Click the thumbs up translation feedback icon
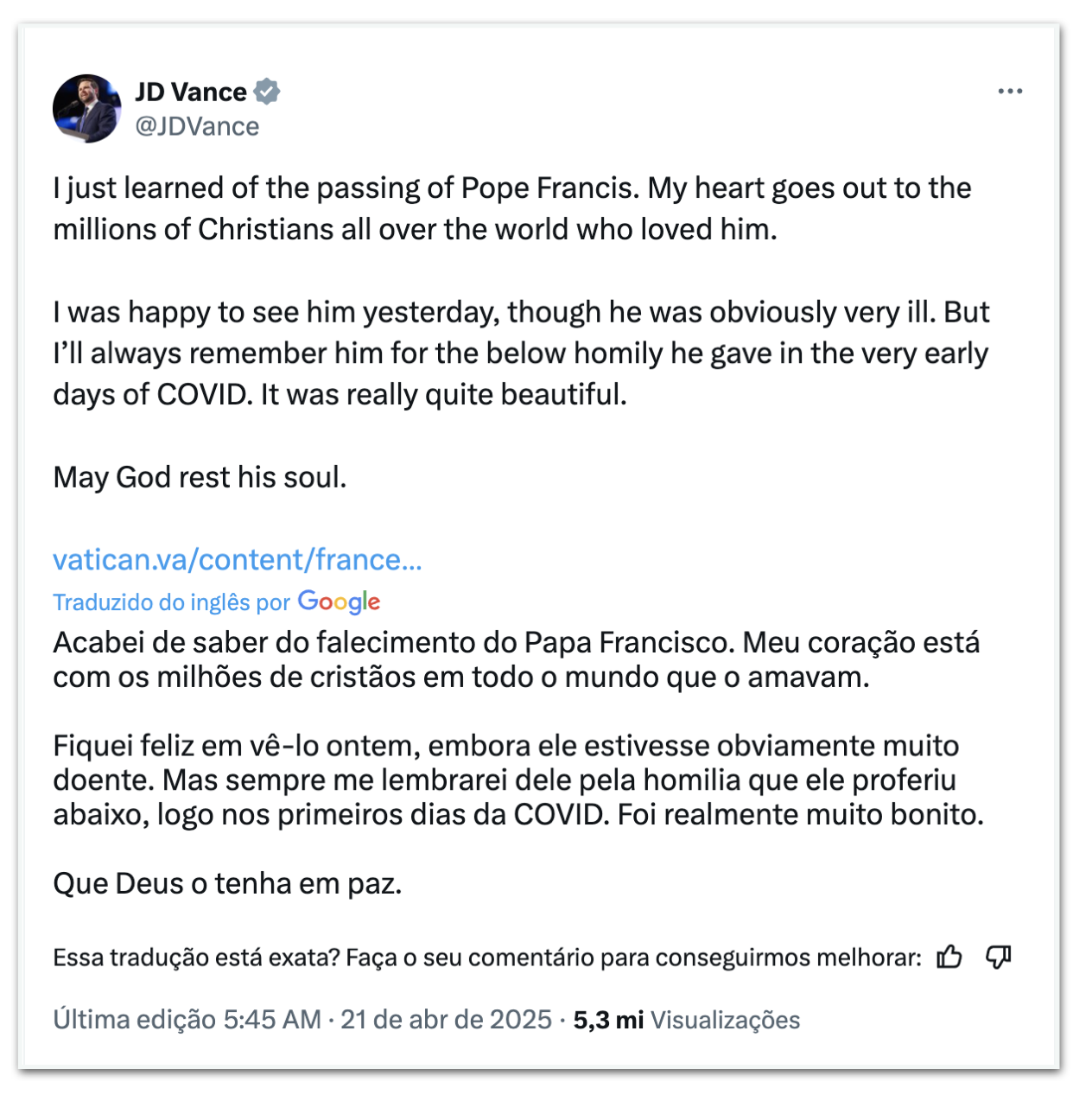The image size is (1092, 1101). 949,957
